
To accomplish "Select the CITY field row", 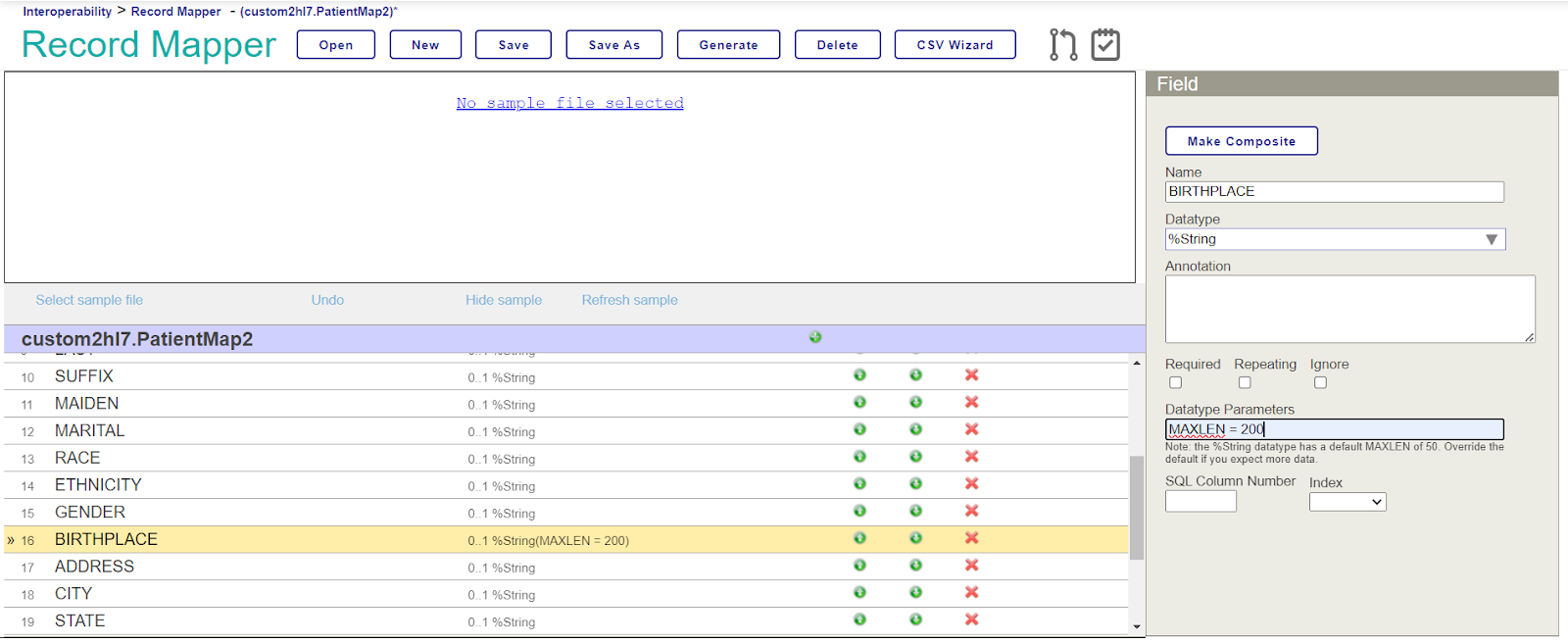I will [x=566, y=594].
